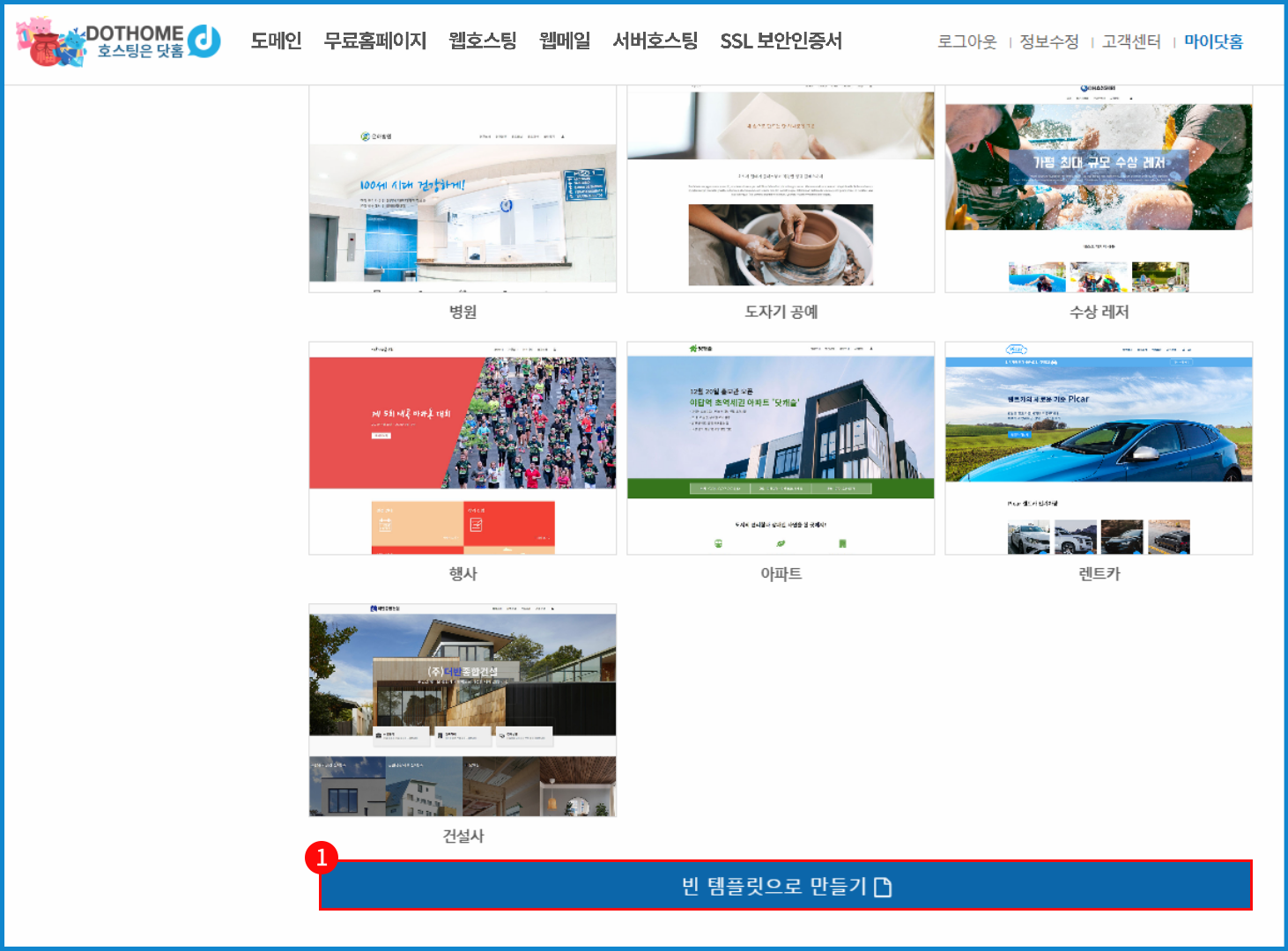Choose the 도자기 공예 template thumbnail
This screenshot has height=951, width=1288.
[x=781, y=189]
